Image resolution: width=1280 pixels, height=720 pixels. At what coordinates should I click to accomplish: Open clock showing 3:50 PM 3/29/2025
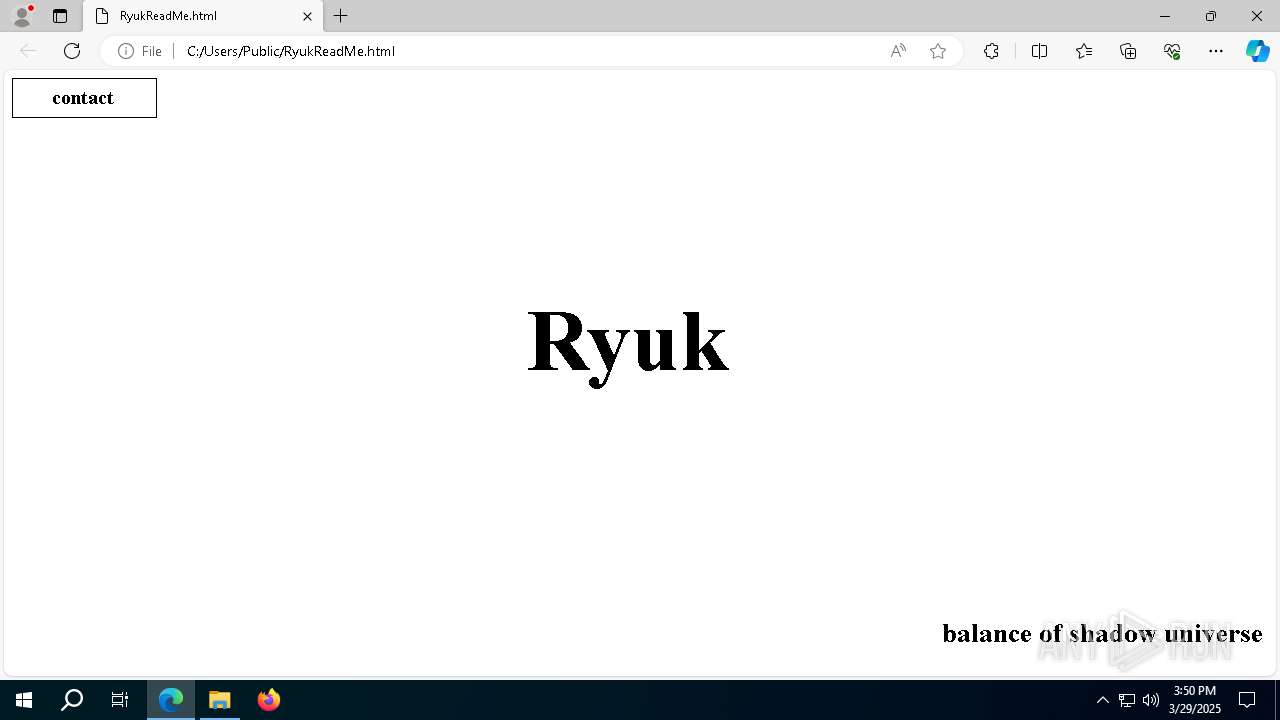point(1195,700)
